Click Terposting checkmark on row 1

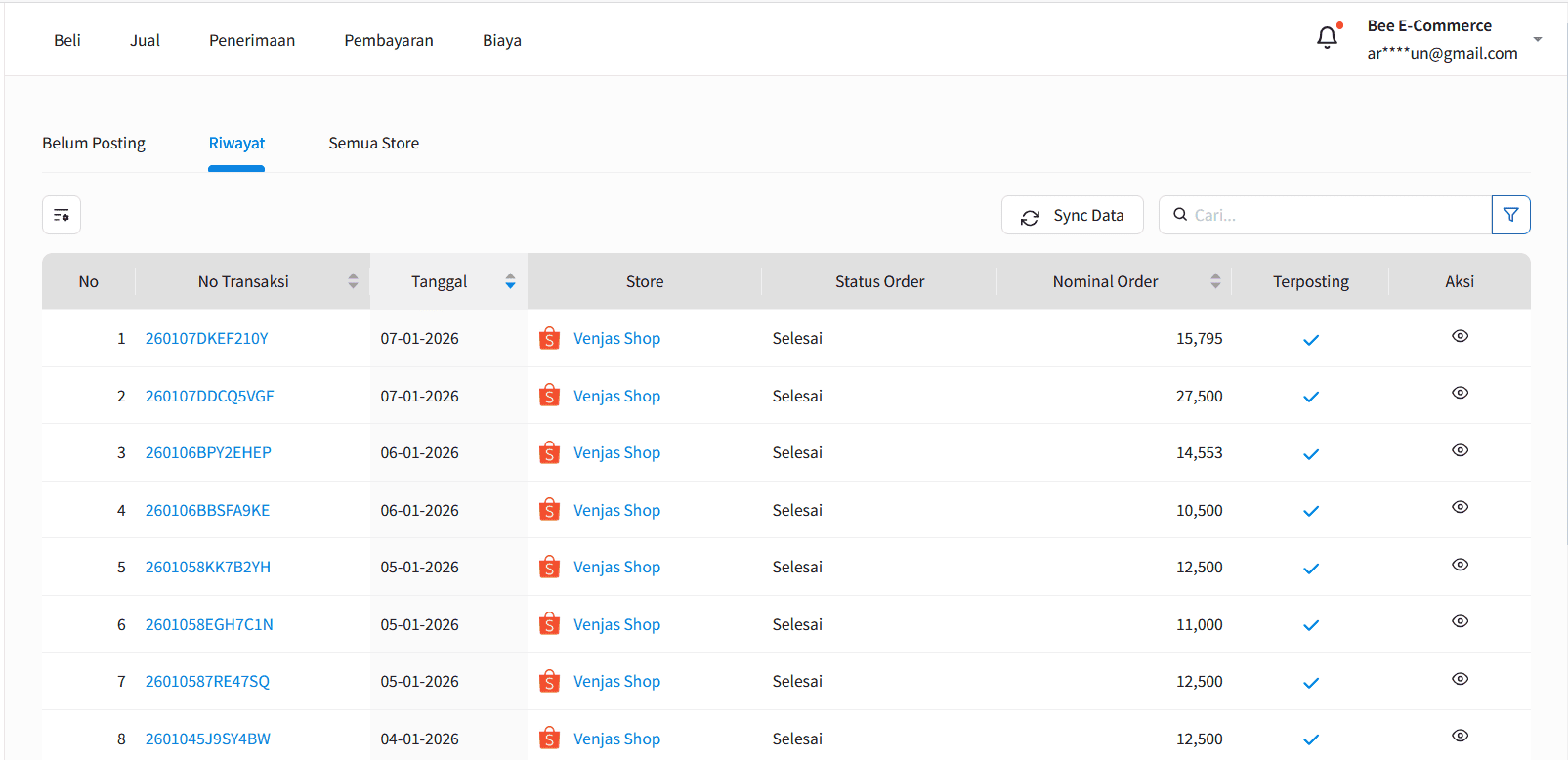1311,340
